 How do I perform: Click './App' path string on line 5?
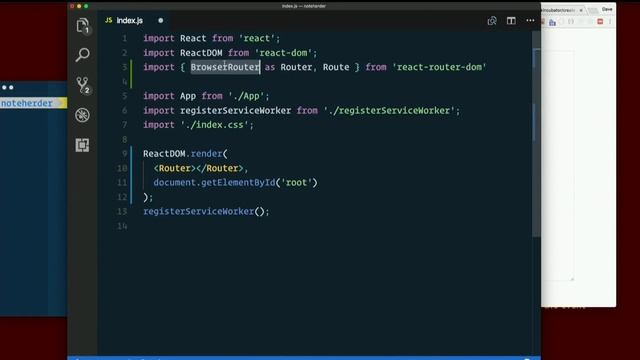pos(246,96)
